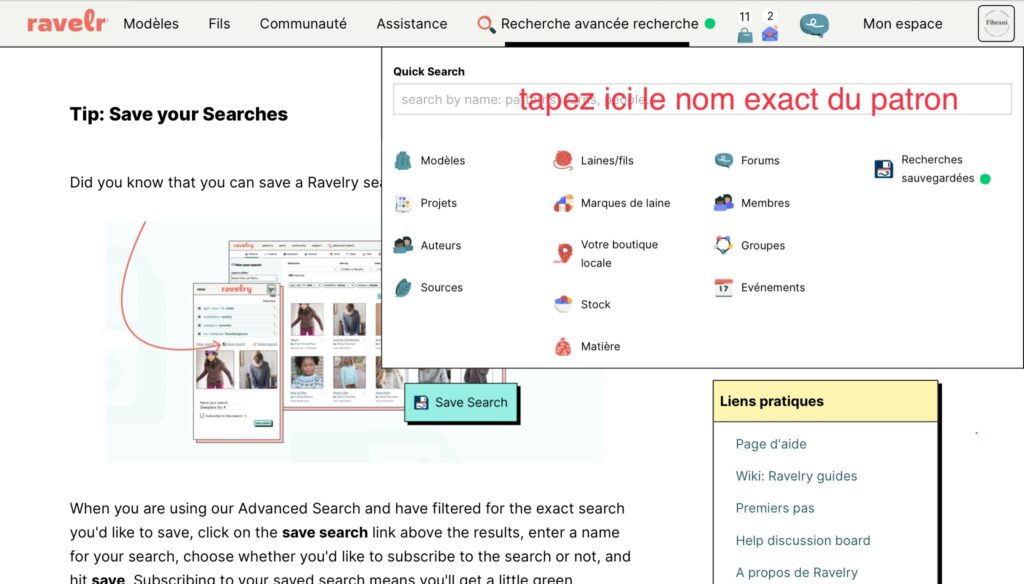The height and width of the screenshot is (584, 1024).
Task: Open A propos de Ravelry link
Action: point(796,573)
